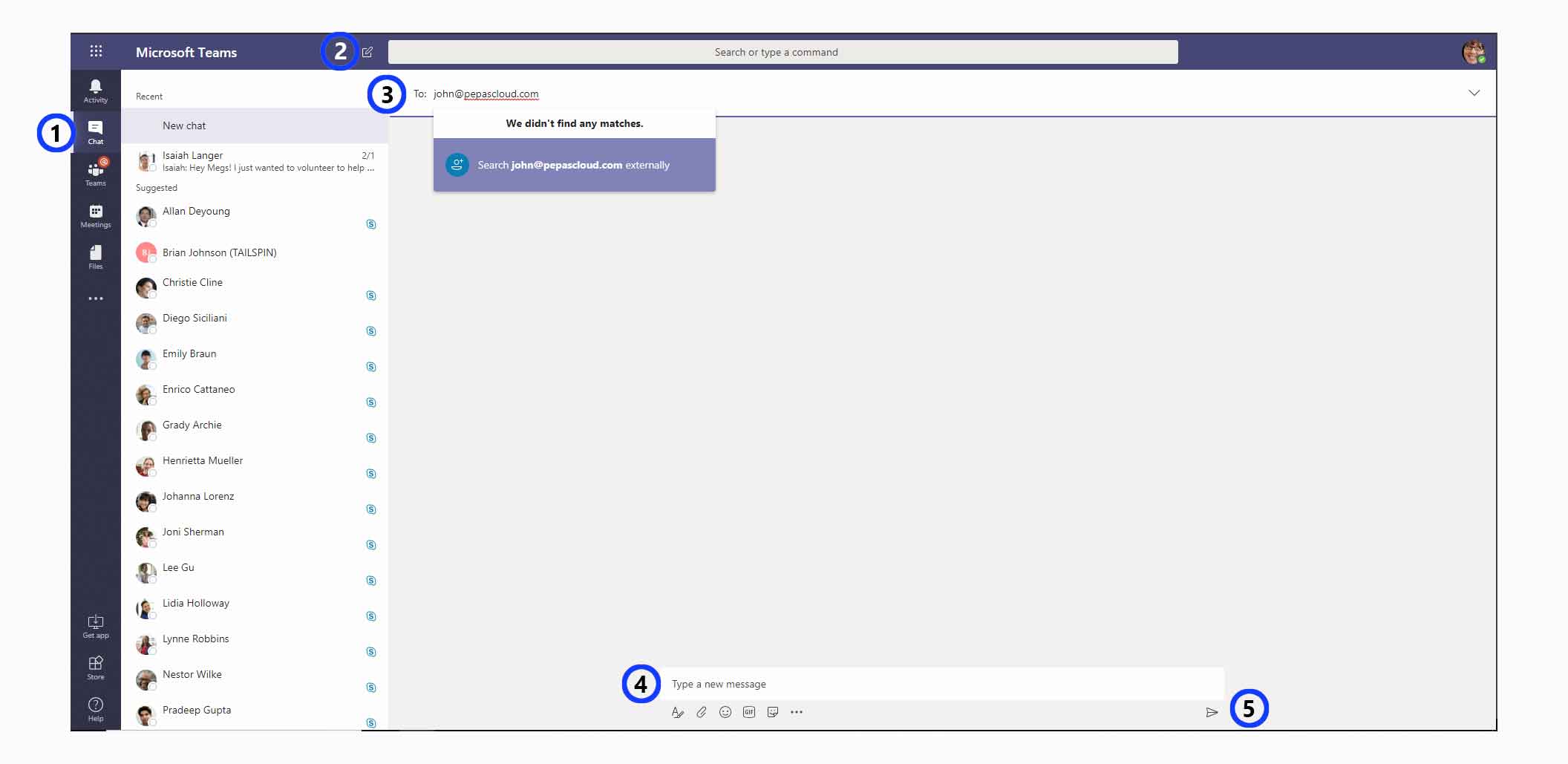Open the Meetings calendar icon
1568x764 pixels.
(x=96, y=215)
